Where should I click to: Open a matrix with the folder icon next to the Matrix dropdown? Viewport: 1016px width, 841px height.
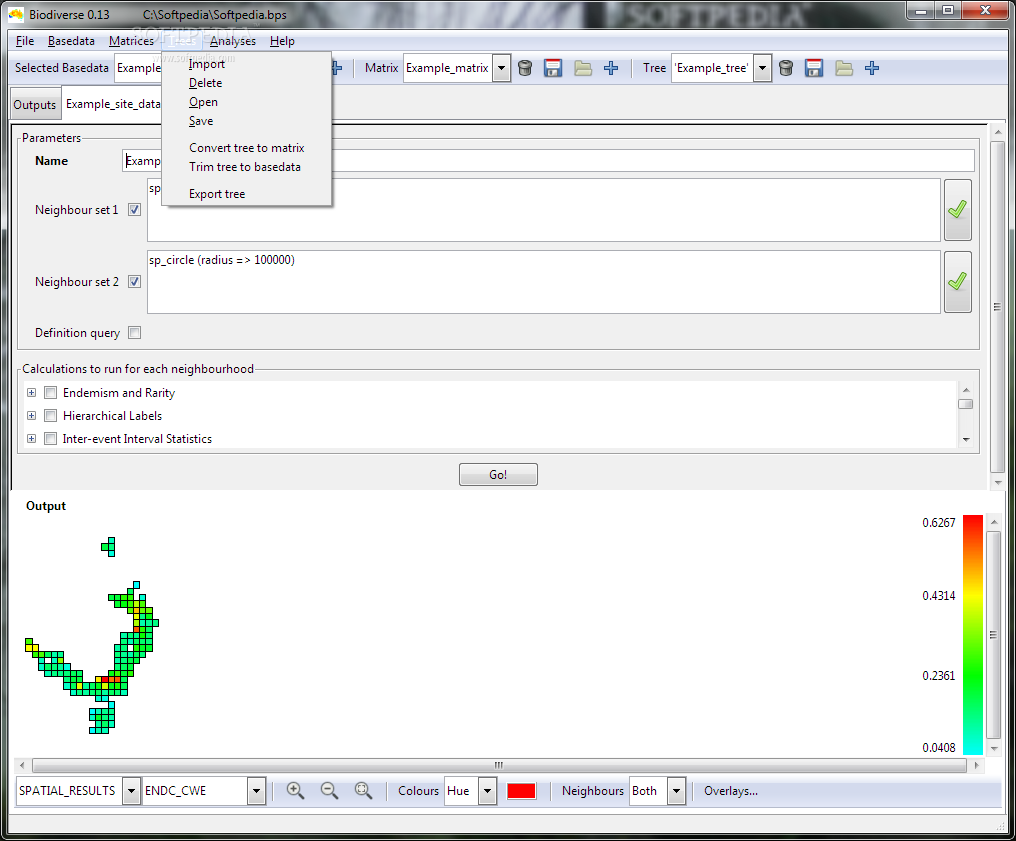pos(583,68)
